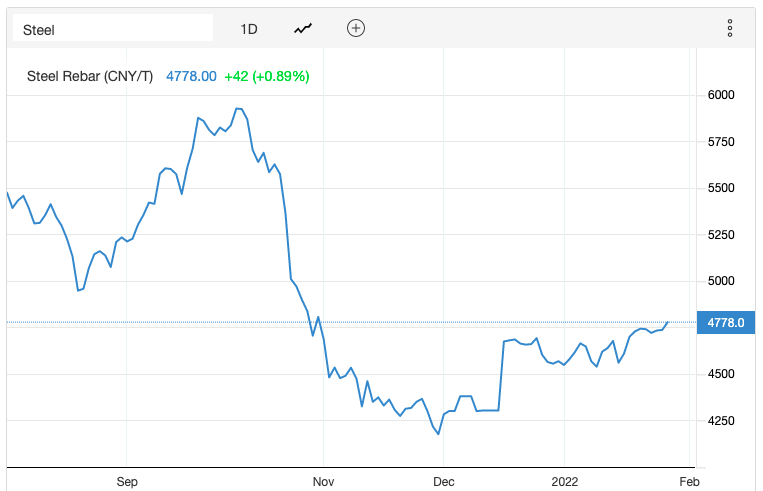763x491 pixels.
Task: Click the 4500 y-axis label
Action: coord(721,374)
